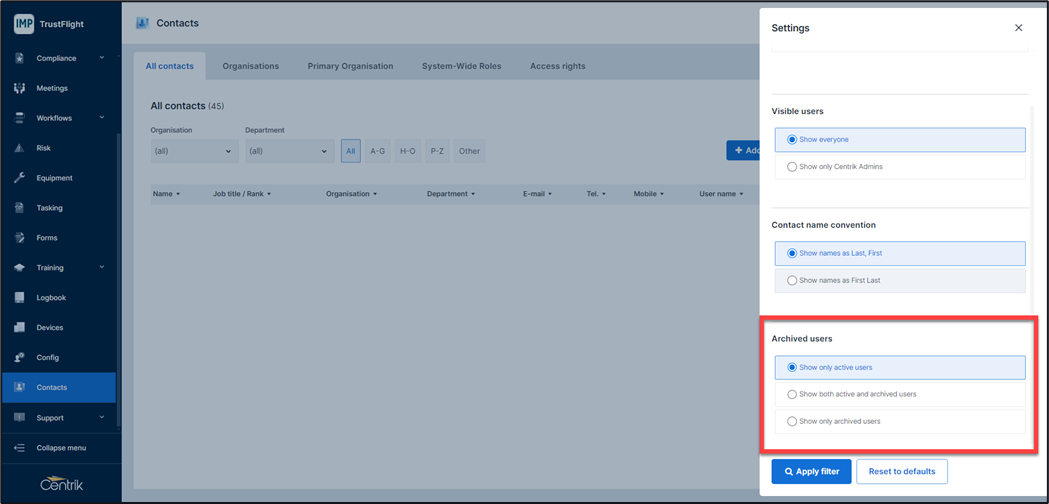The image size is (1049, 504).
Task: Click the Risk warning icon in sidebar
Action: click(x=19, y=148)
